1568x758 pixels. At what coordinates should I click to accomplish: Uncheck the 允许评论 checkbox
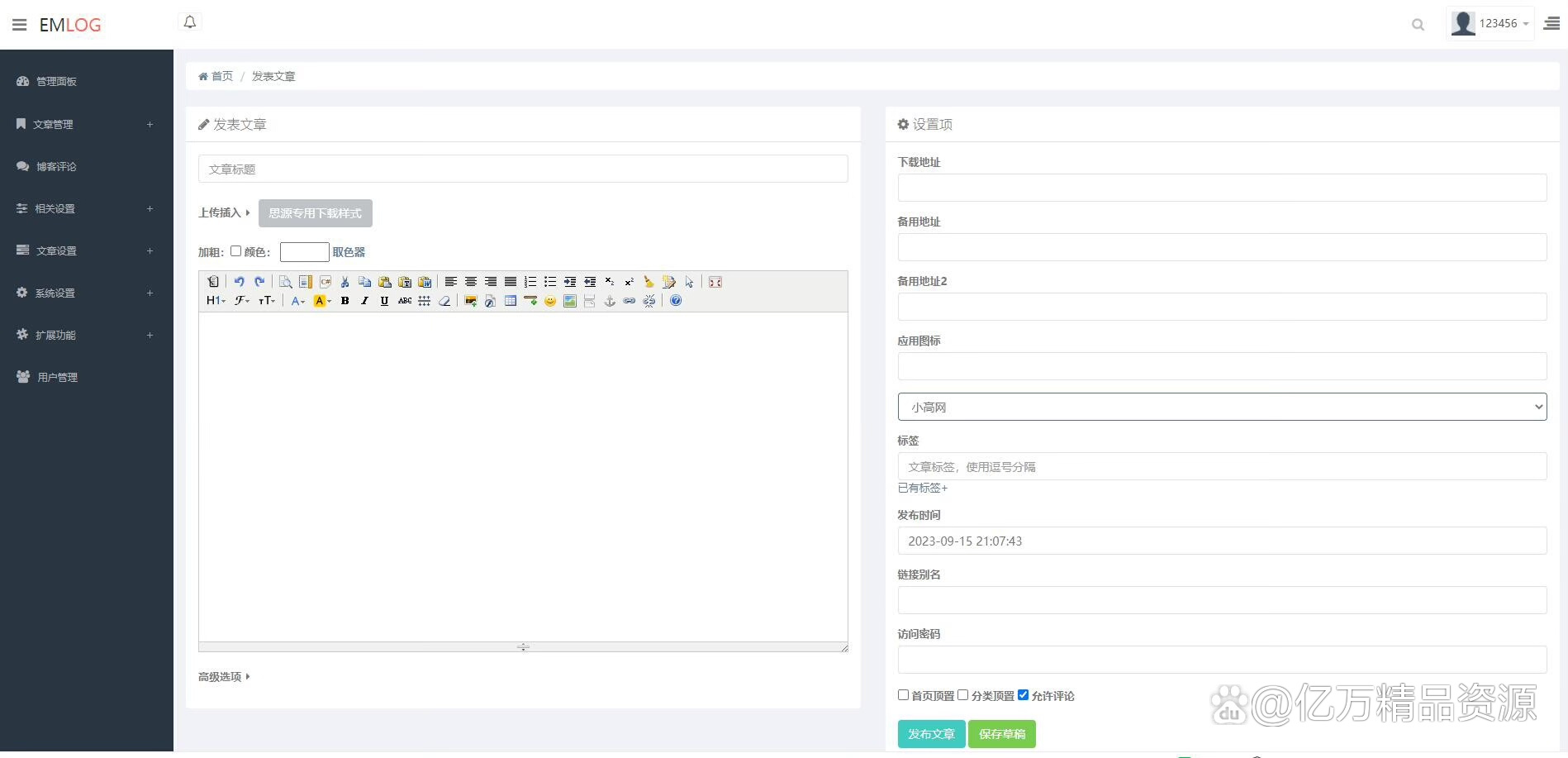click(x=1023, y=695)
